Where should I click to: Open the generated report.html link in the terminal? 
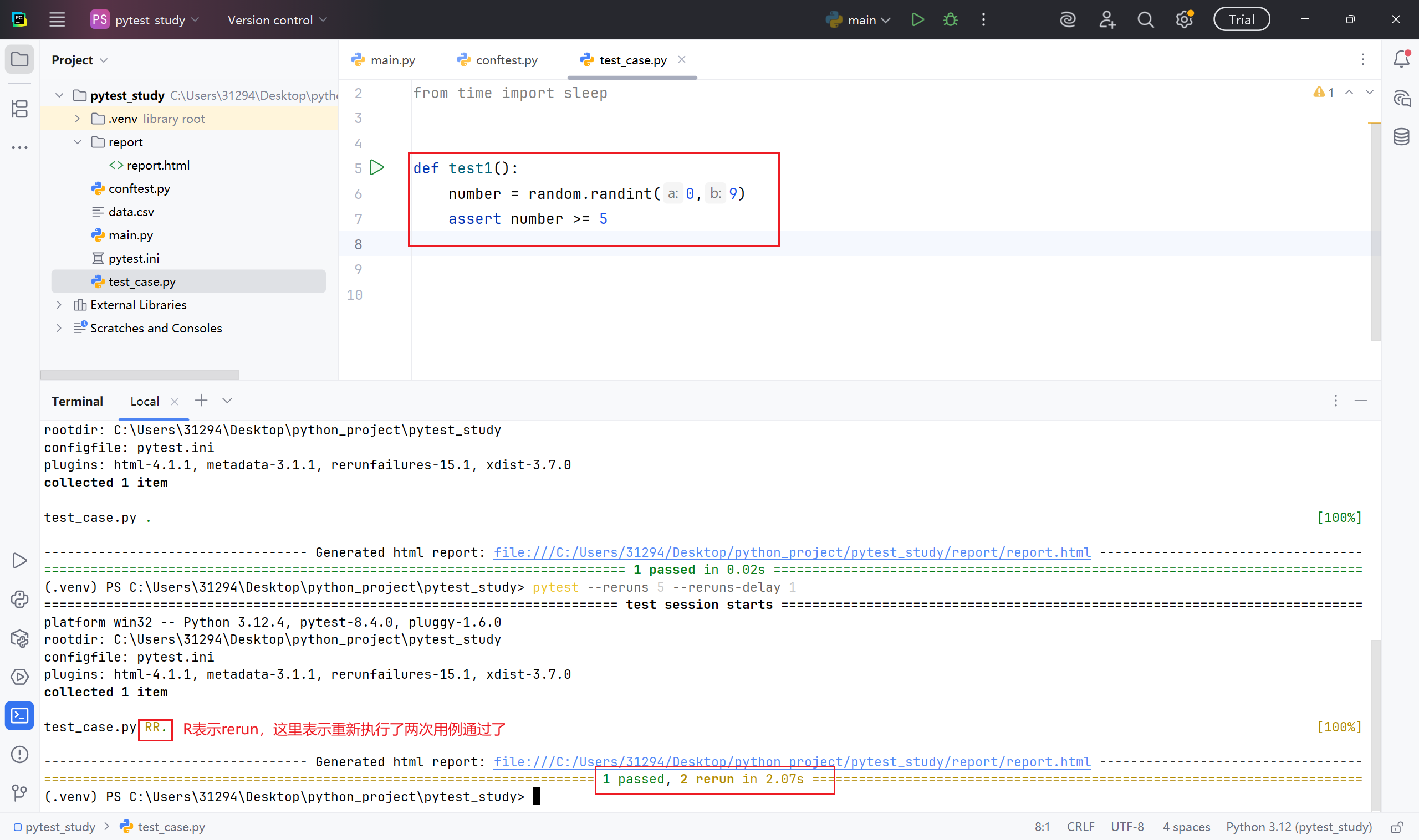point(792,552)
